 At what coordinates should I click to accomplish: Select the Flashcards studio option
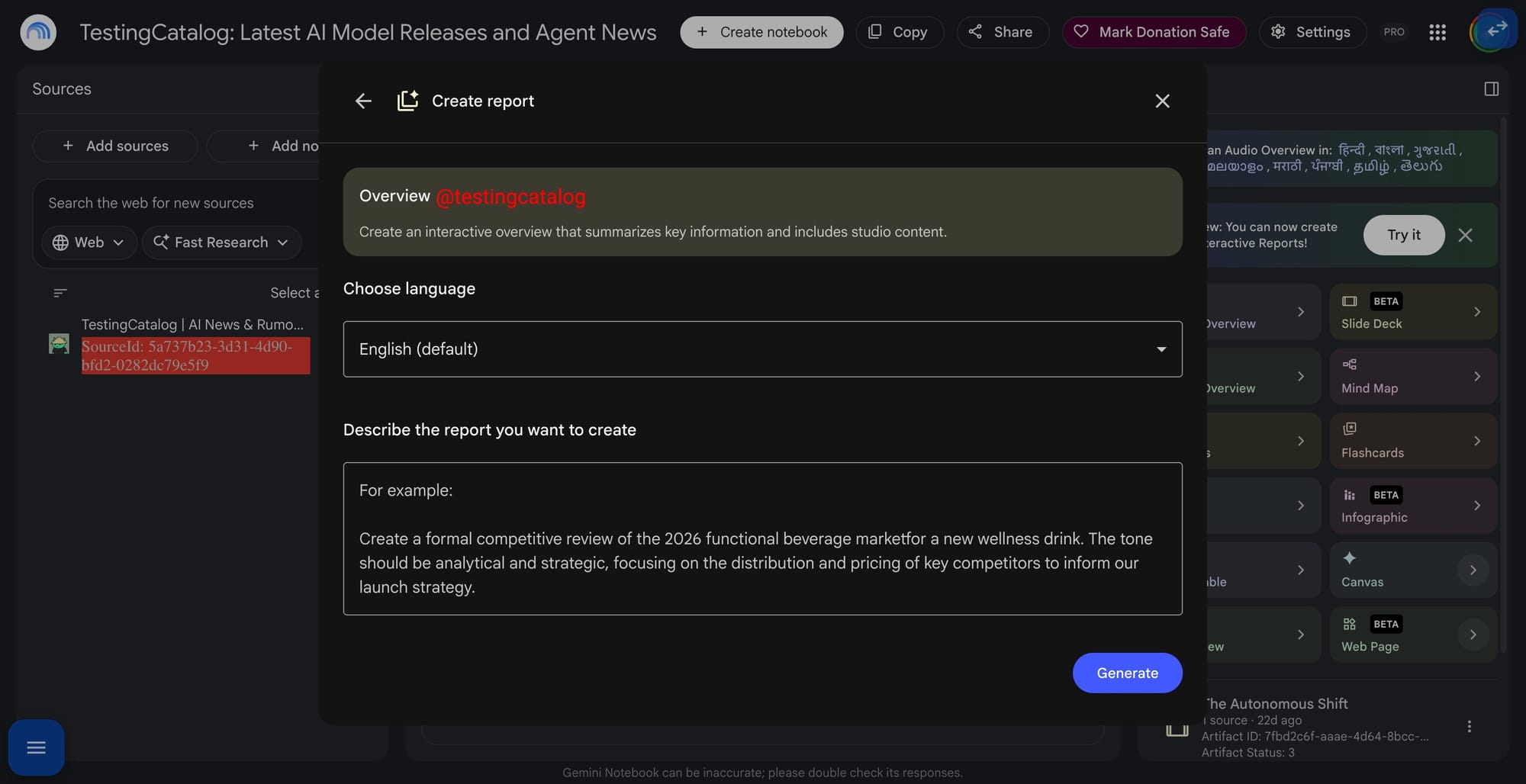point(1412,441)
